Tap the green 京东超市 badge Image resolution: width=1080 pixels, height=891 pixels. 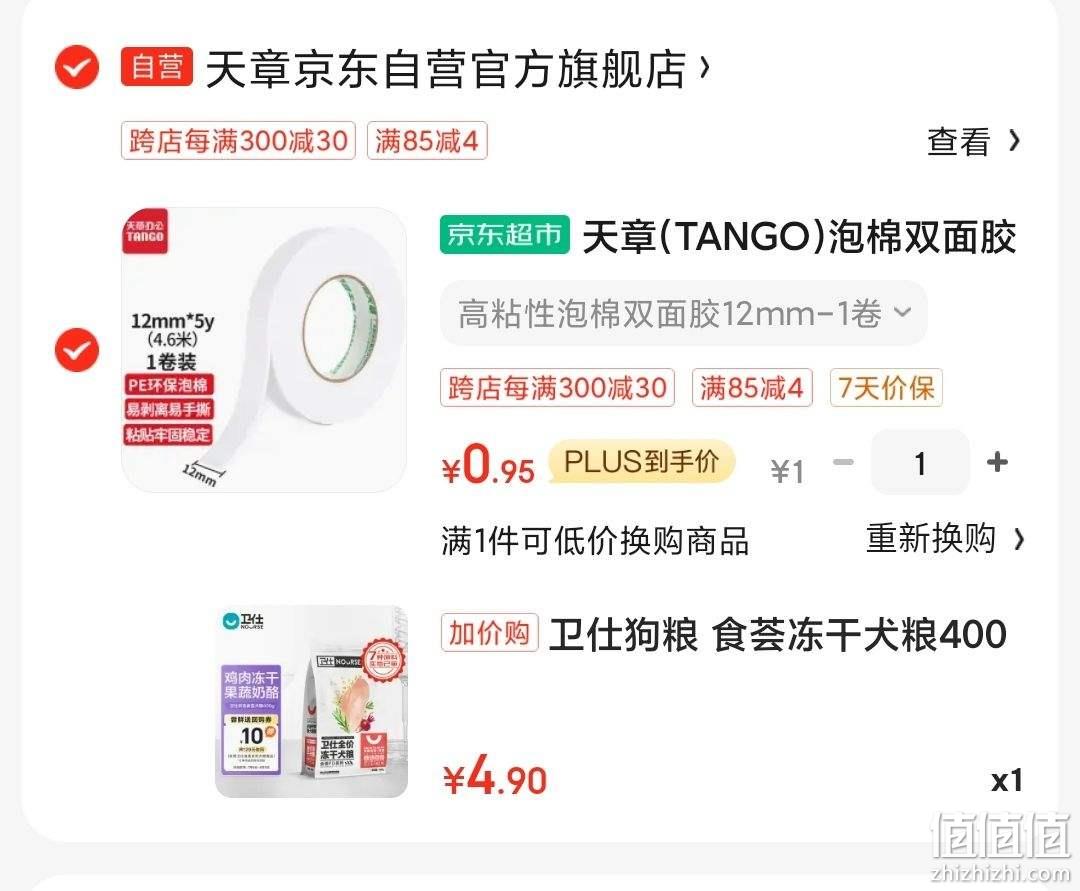(505, 235)
